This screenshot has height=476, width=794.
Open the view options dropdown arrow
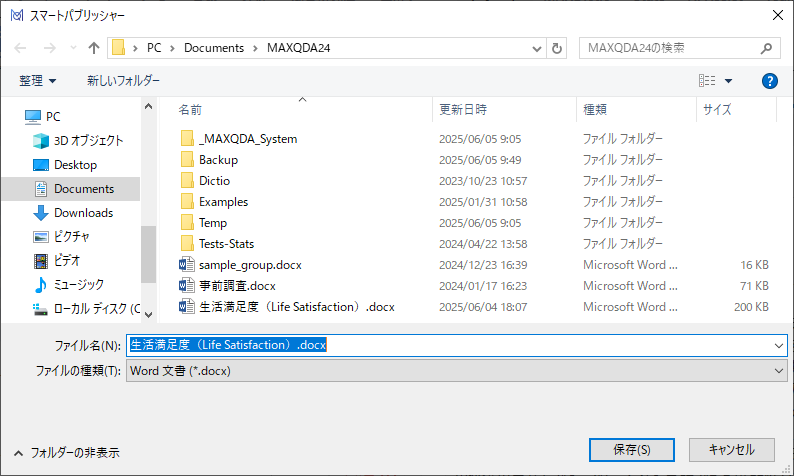[x=728, y=81]
